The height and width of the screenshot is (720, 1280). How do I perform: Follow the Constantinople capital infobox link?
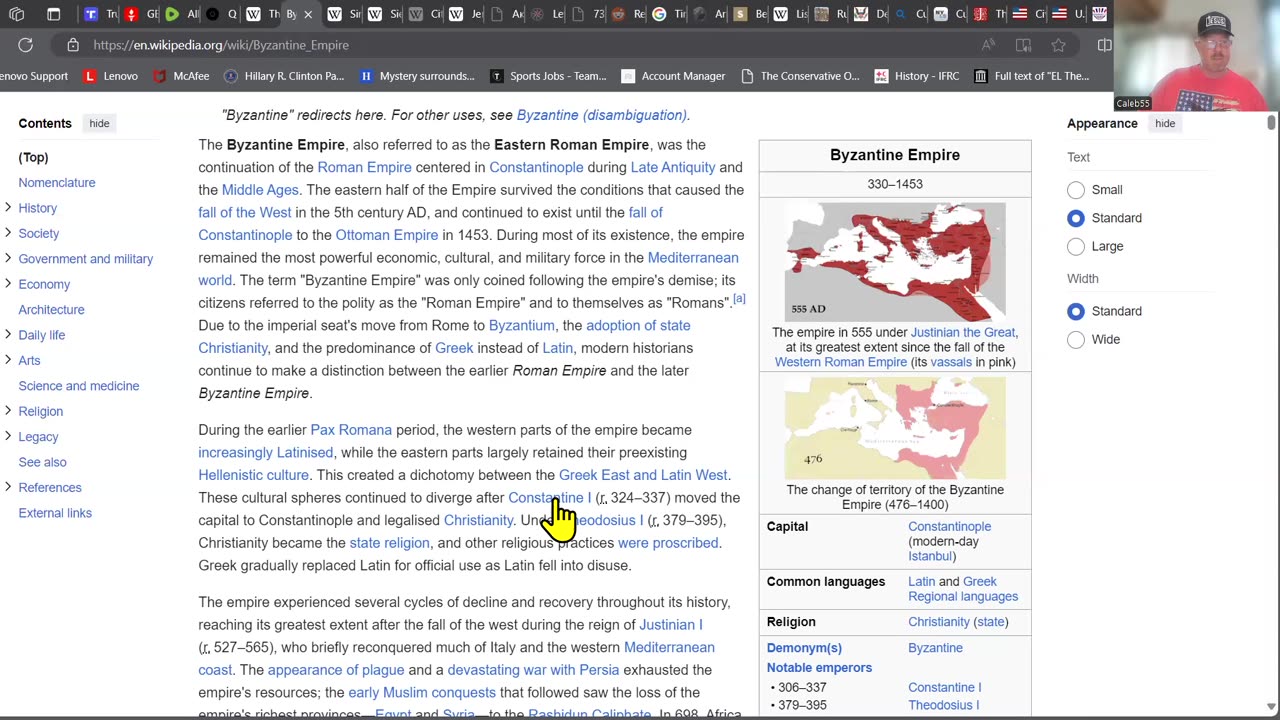point(949,526)
